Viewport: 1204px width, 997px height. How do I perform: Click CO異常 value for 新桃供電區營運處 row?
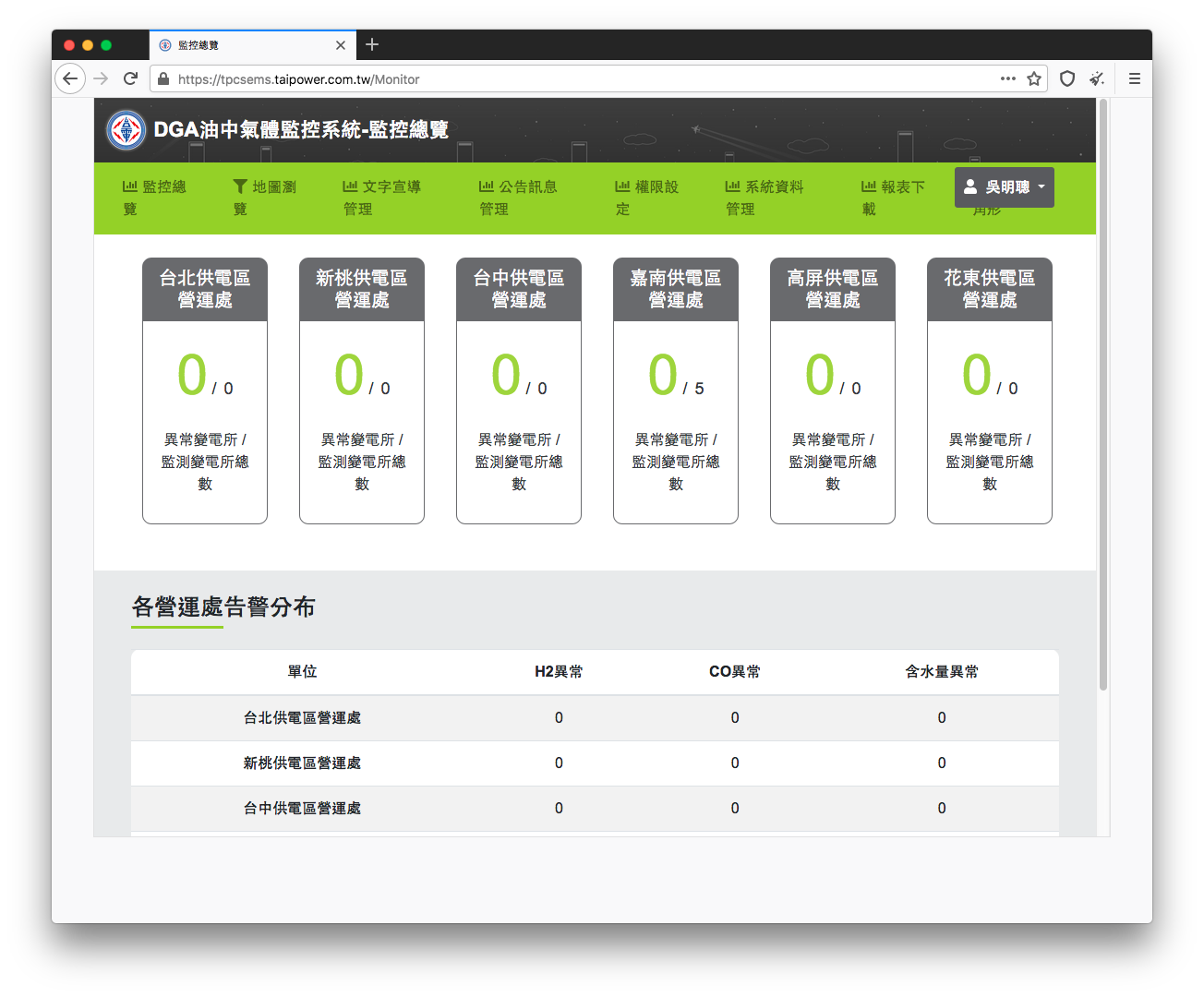tap(735, 763)
